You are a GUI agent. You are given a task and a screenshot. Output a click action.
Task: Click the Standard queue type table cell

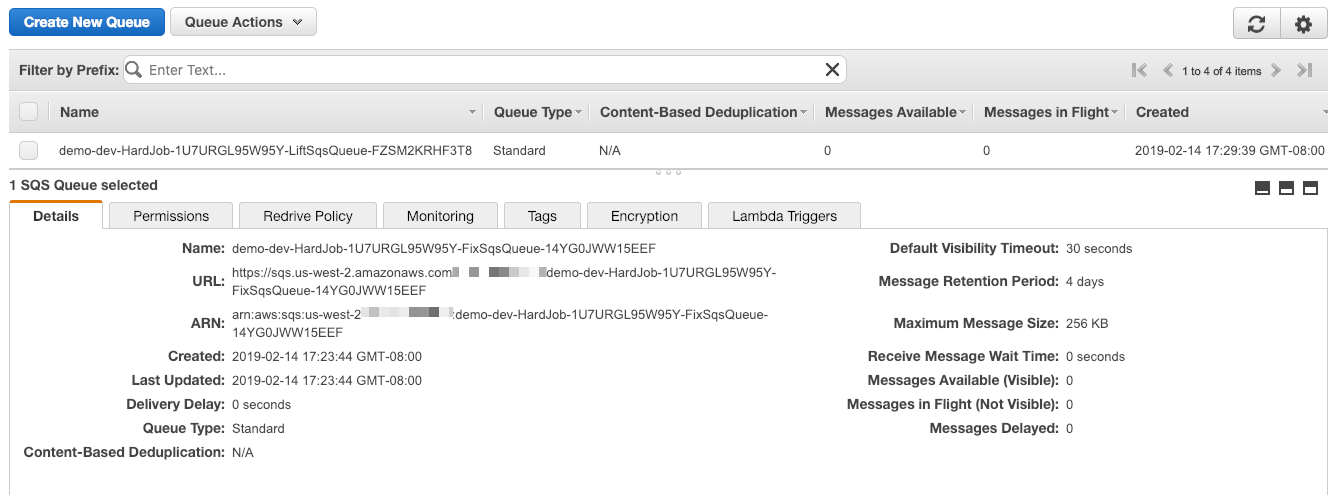pyautogui.click(x=519, y=151)
